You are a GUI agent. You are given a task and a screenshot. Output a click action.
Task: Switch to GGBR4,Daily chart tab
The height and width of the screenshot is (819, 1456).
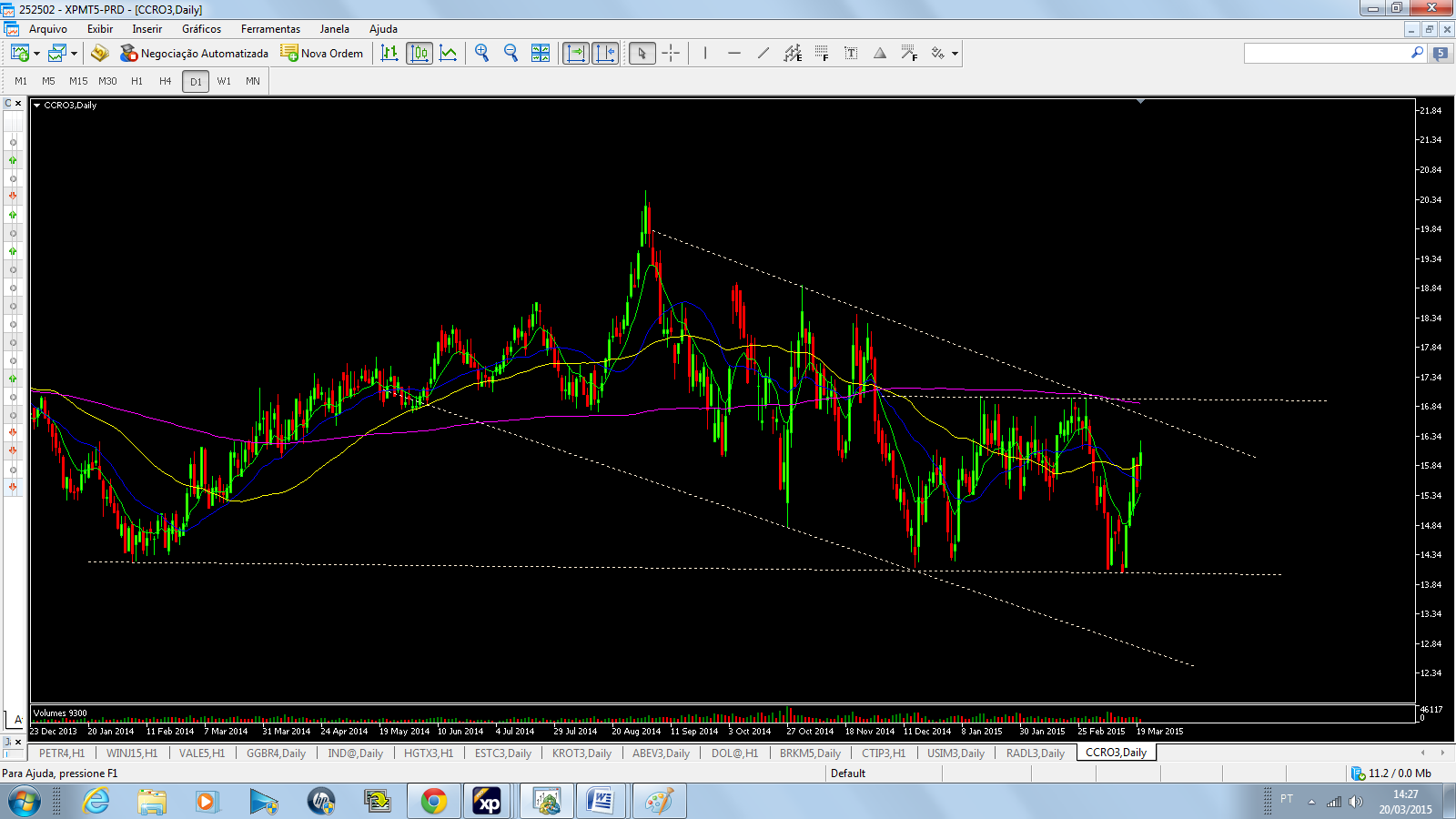(x=276, y=753)
